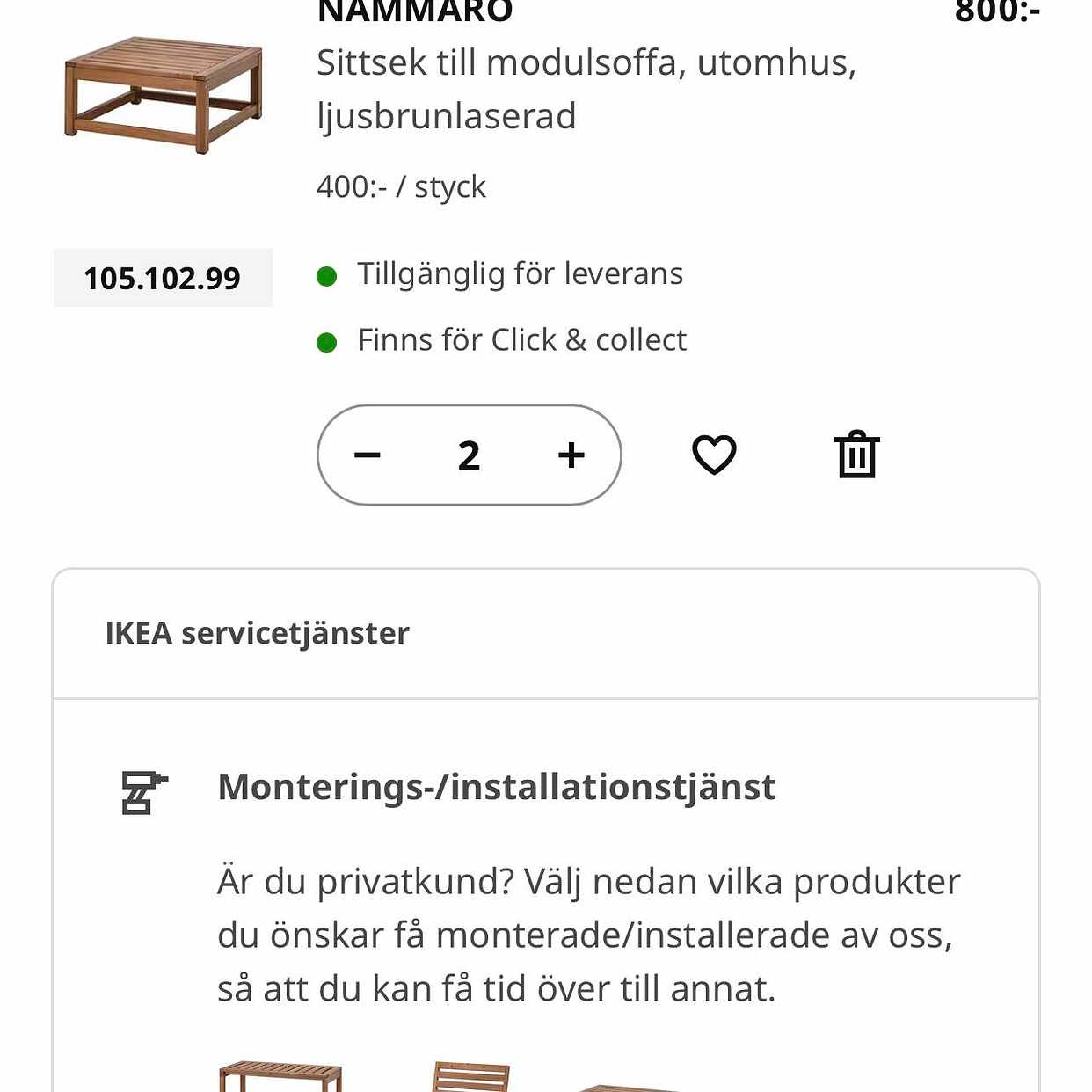The width and height of the screenshot is (1092, 1092).
Task: Increase quantity with the plus button
Action: pos(571,455)
